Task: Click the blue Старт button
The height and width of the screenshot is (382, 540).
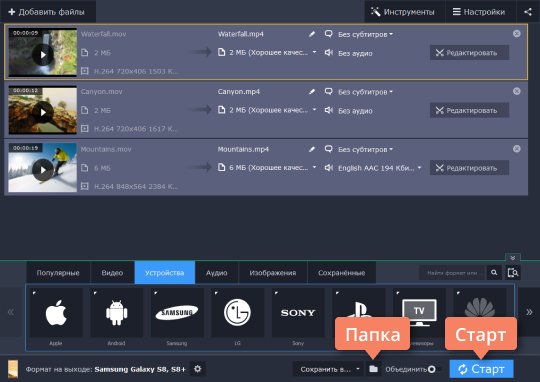Action: pyautogui.click(x=481, y=369)
